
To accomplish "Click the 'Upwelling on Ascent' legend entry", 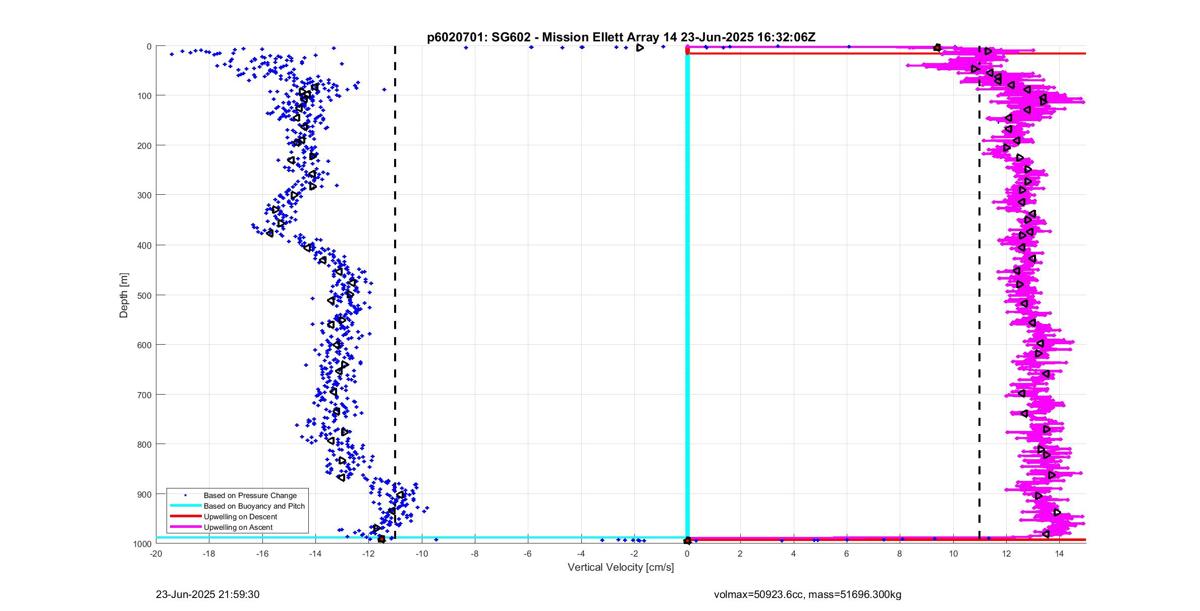I will pyautogui.click(x=239, y=526).
